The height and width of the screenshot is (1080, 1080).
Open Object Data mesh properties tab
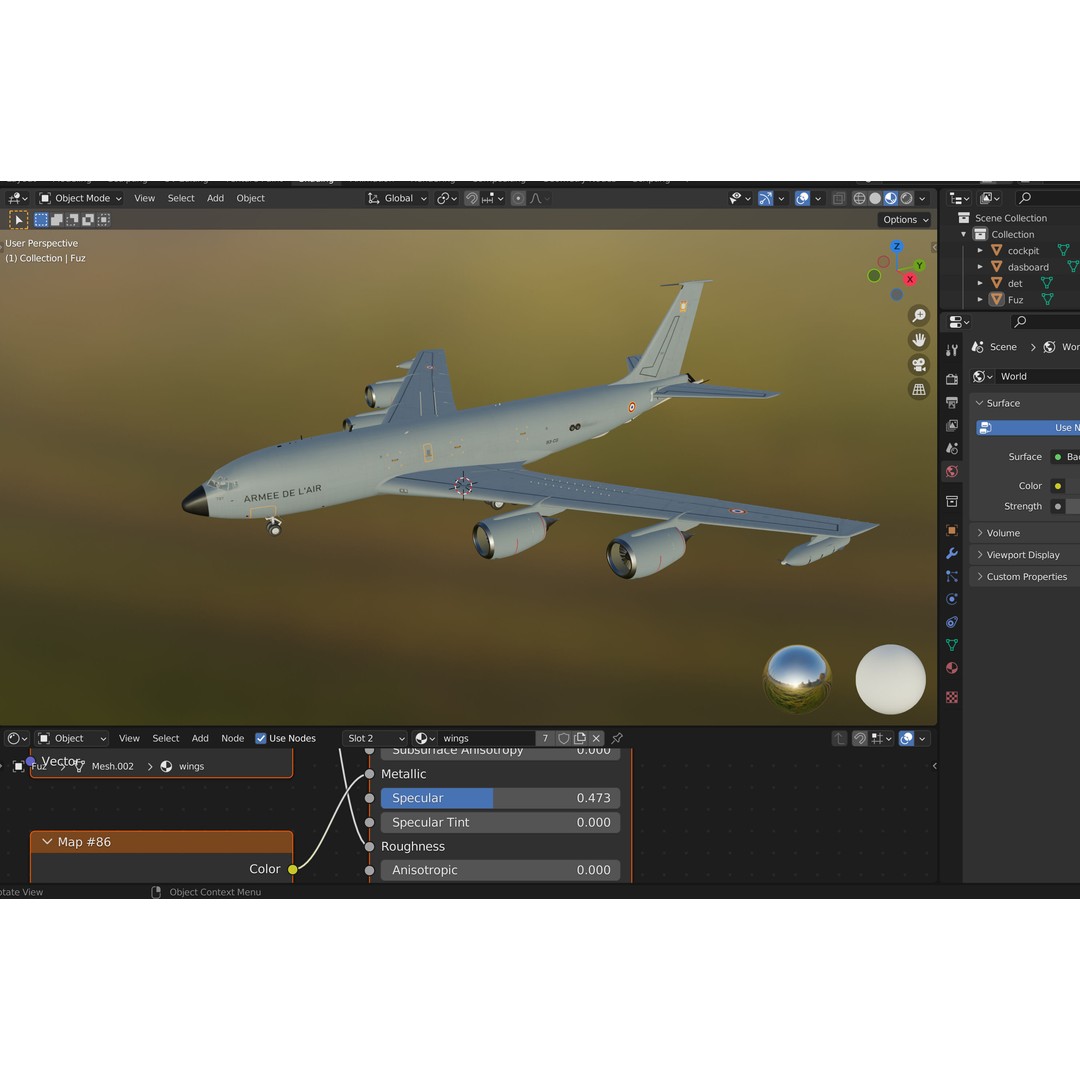click(x=952, y=645)
